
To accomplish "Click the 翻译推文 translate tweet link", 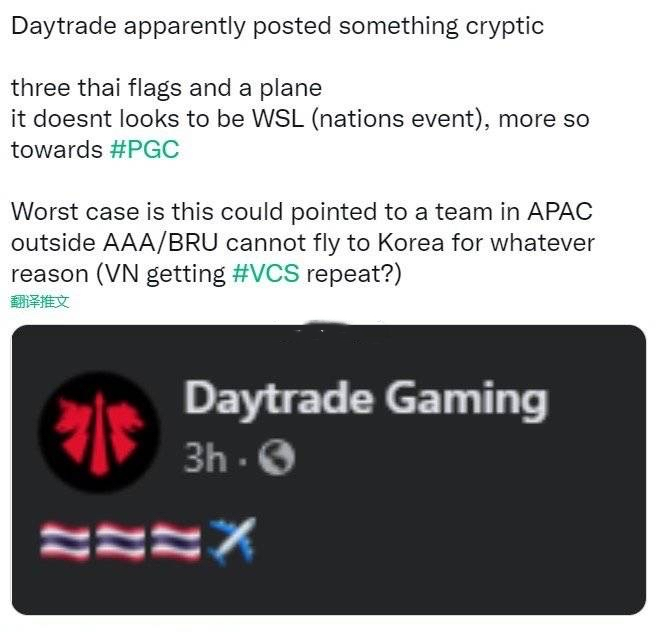I will [39, 302].
